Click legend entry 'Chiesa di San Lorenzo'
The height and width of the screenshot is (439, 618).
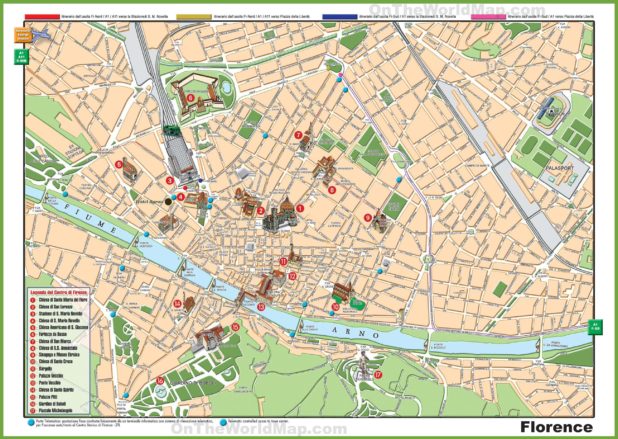tap(55, 307)
